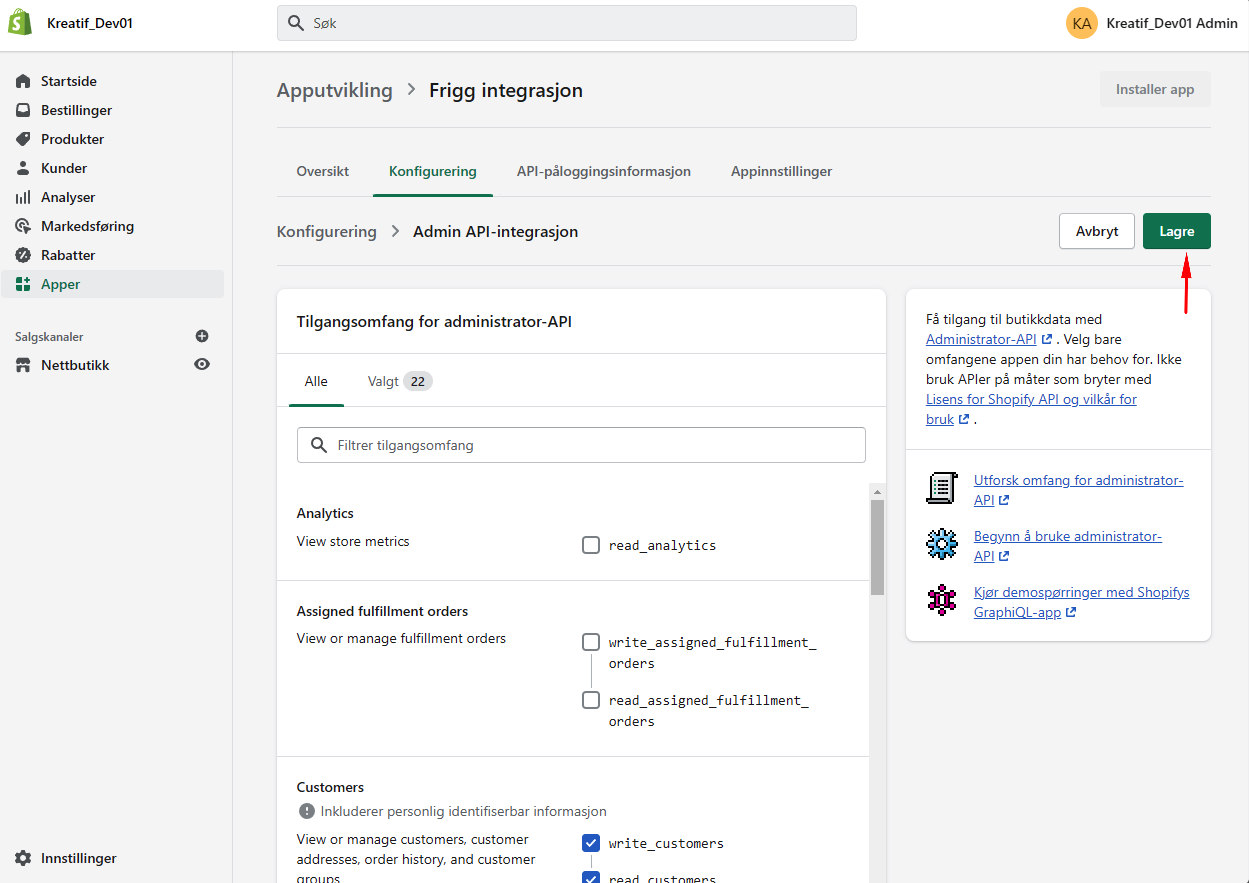
Task: Click the Lagre save button
Action: 1176,231
